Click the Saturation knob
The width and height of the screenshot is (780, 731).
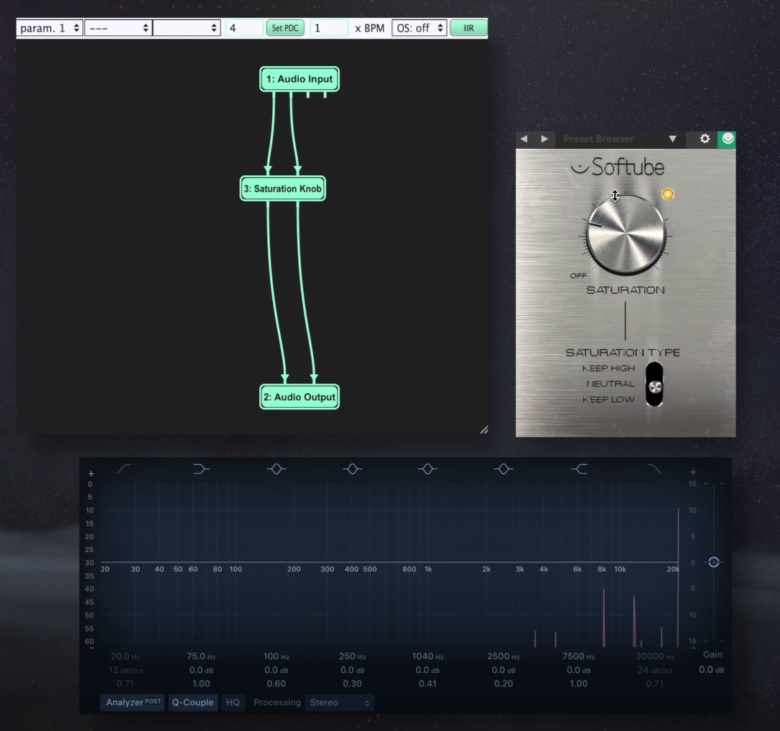coord(626,235)
